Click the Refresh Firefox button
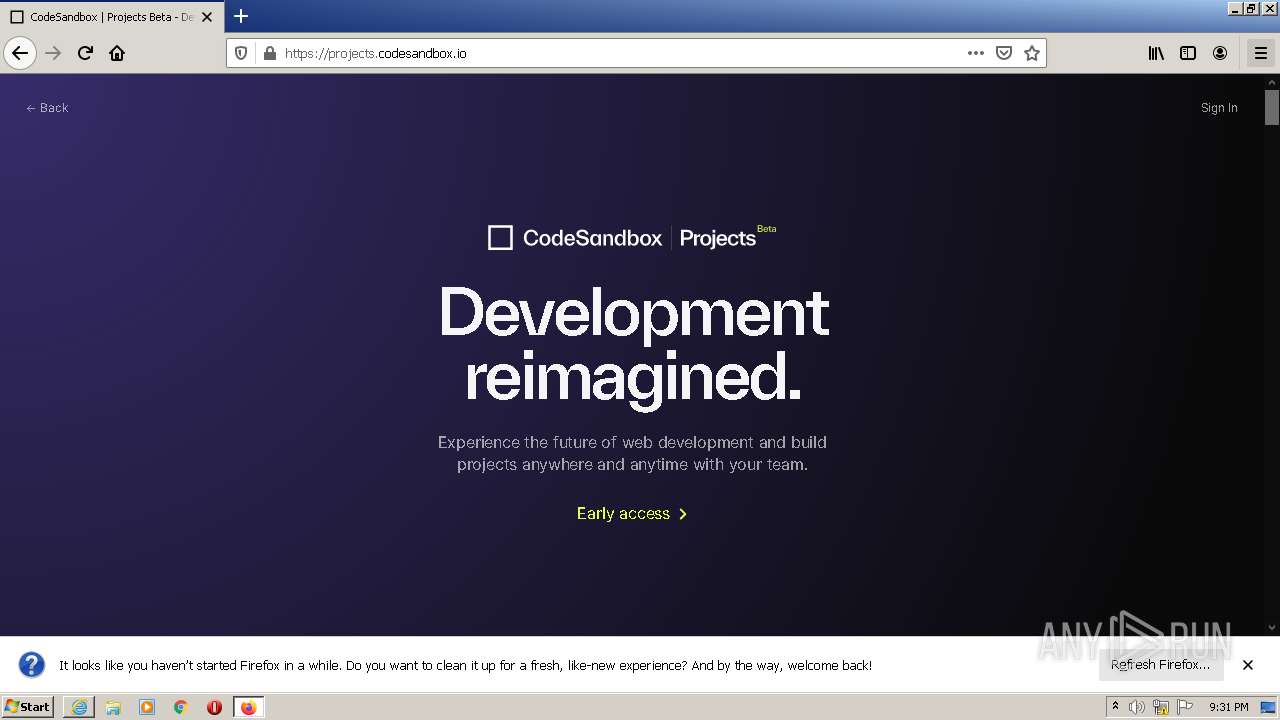Viewport: 1280px width, 720px height. click(1160, 665)
